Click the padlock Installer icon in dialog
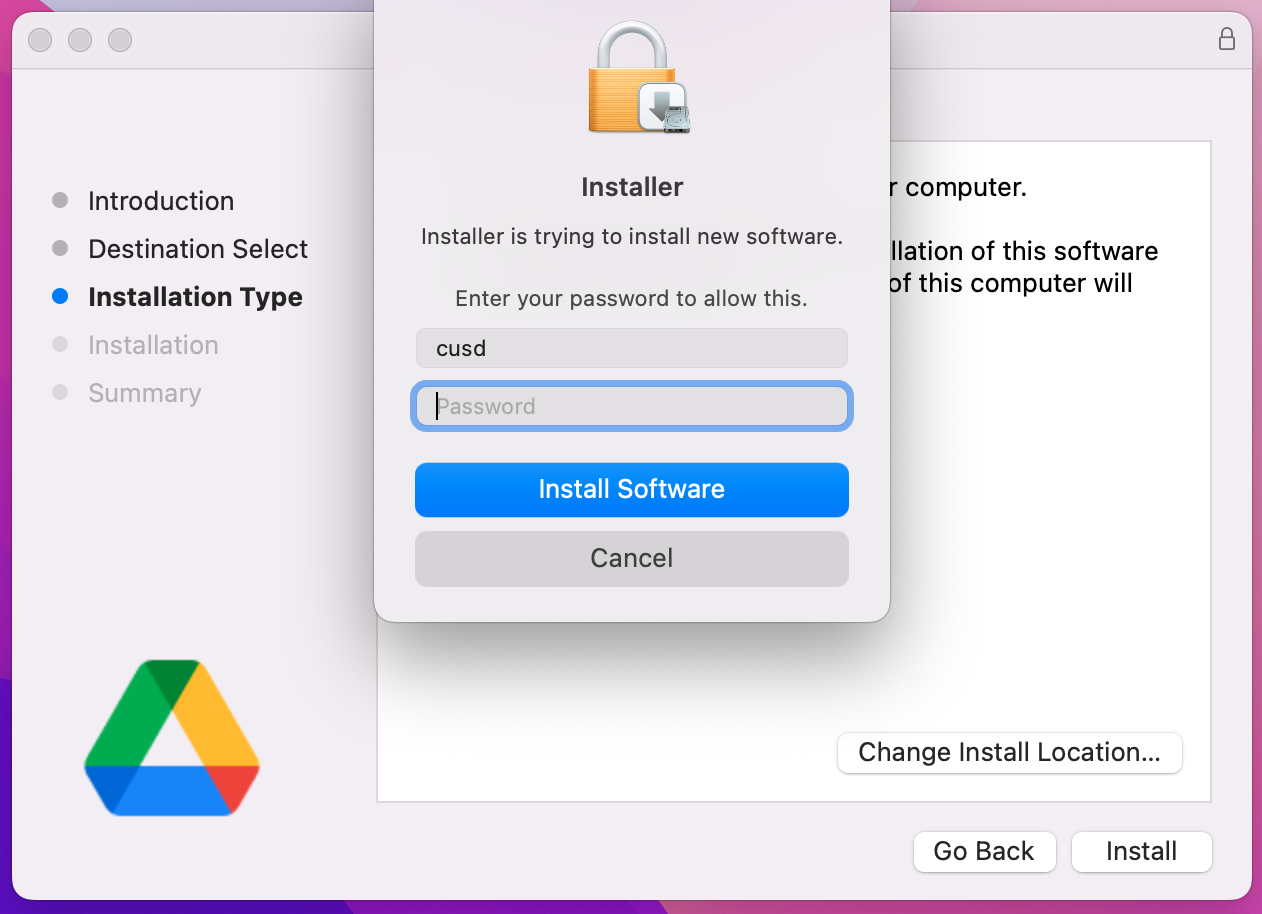Image resolution: width=1262 pixels, height=914 pixels. 639,79
